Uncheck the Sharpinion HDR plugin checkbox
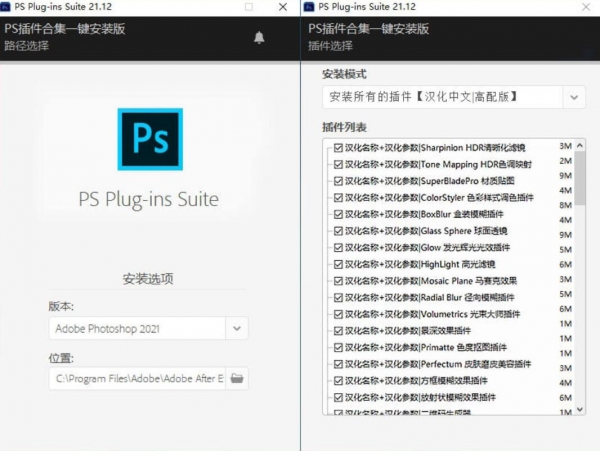The width and height of the screenshot is (600, 451). pyautogui.click(x=338, y=148)
